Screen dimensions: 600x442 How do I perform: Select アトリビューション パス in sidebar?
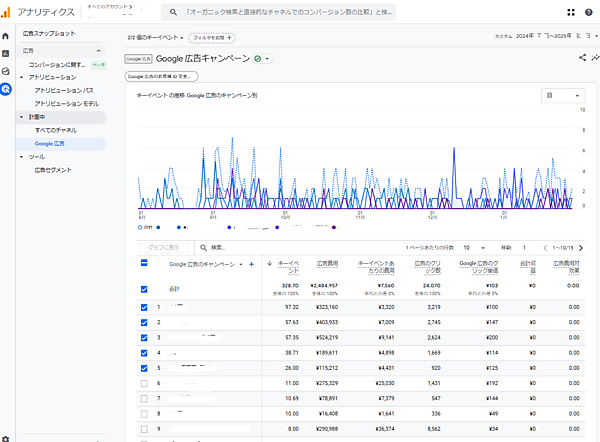pyautogui.click(x=66, y=90)
